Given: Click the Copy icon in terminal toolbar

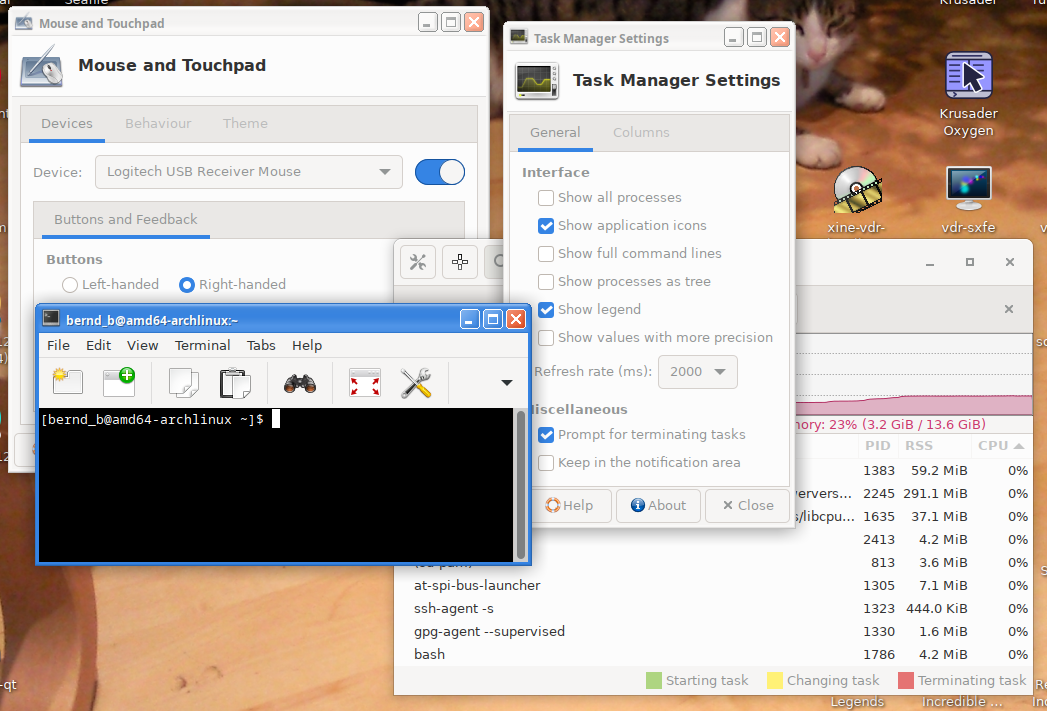Looking at the screenshot, I should click(x=184, y=383).
